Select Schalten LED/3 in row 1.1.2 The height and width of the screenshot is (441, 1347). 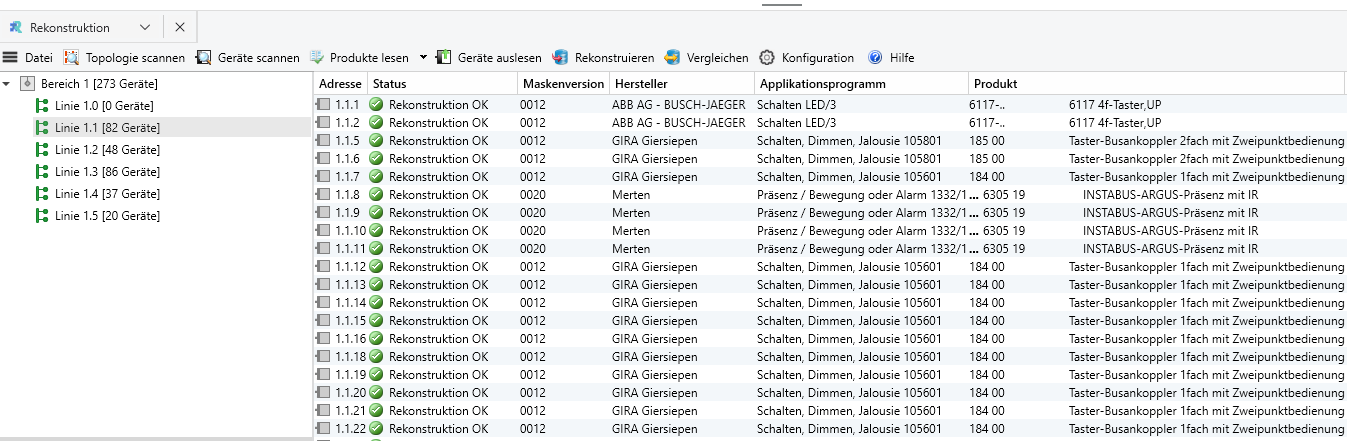click(797, 122)
